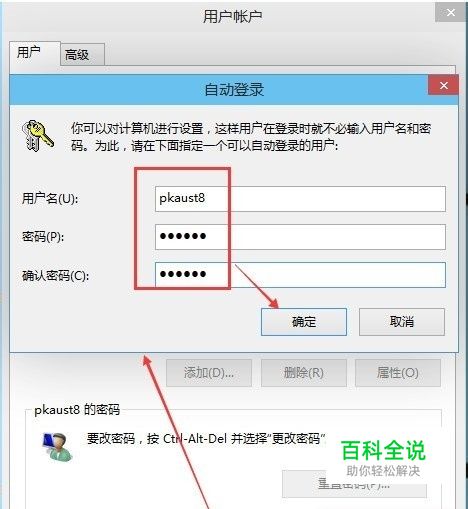The image size is (468, 509).
Task: Click the 删除(R) button
Action: click(304, 373)
